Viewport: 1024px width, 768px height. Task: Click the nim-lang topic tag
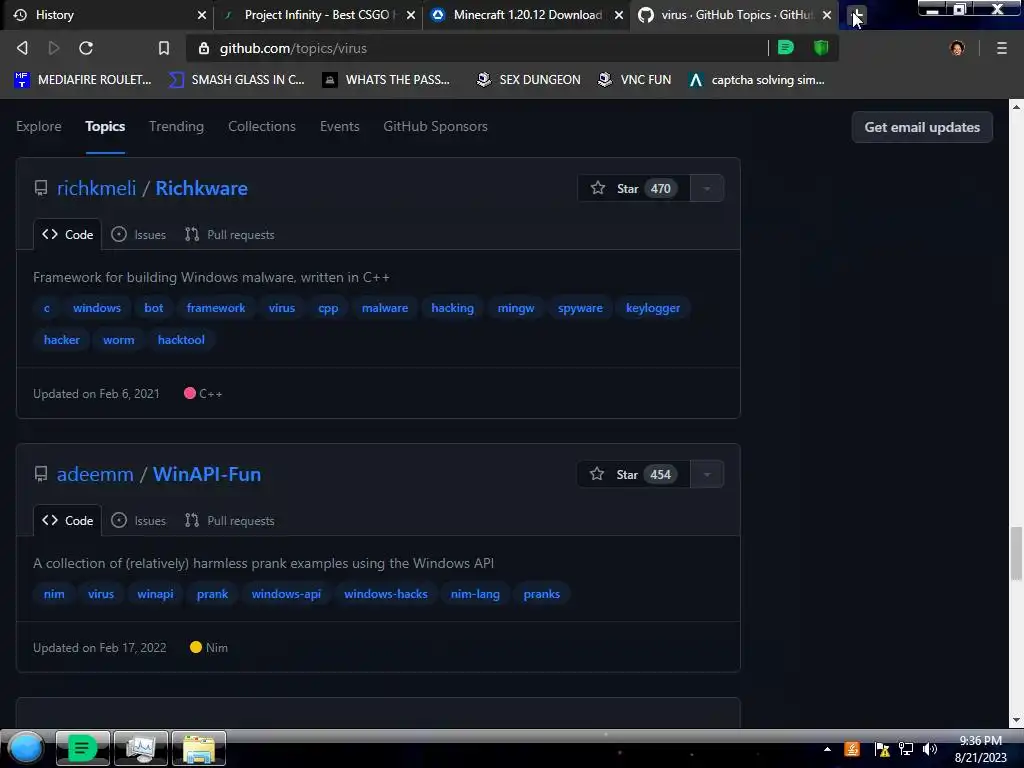475,594
